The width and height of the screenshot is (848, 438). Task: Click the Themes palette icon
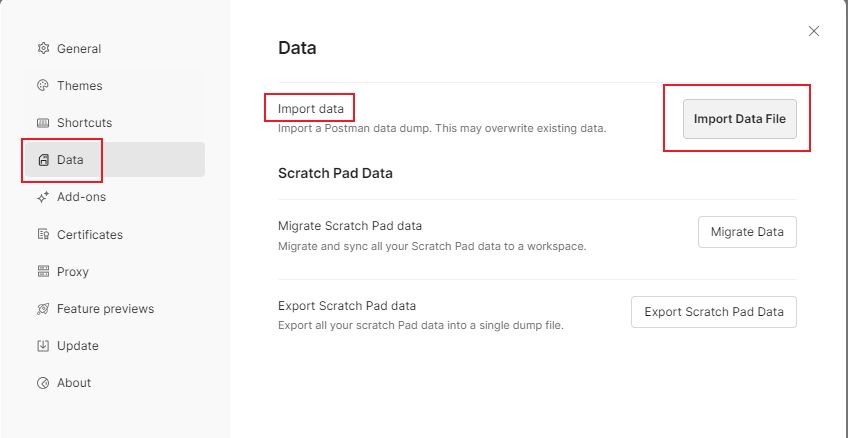tap(43, 85)
